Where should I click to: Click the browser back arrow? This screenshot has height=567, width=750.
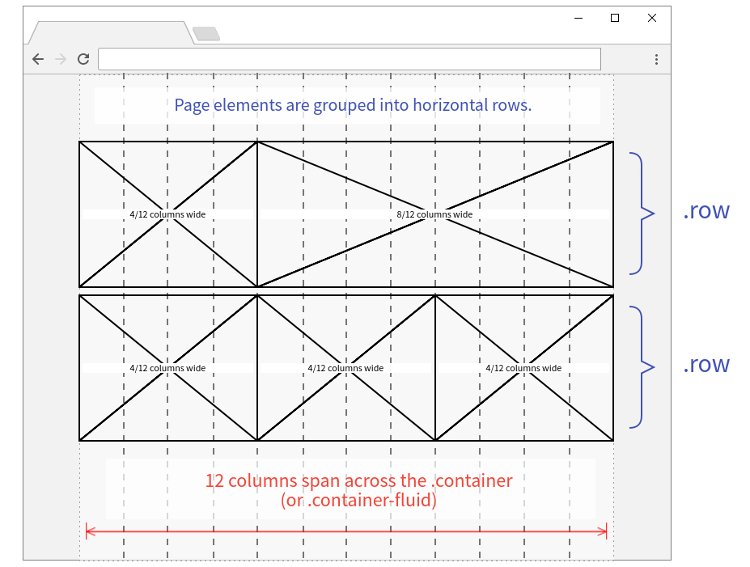[38, 59]
